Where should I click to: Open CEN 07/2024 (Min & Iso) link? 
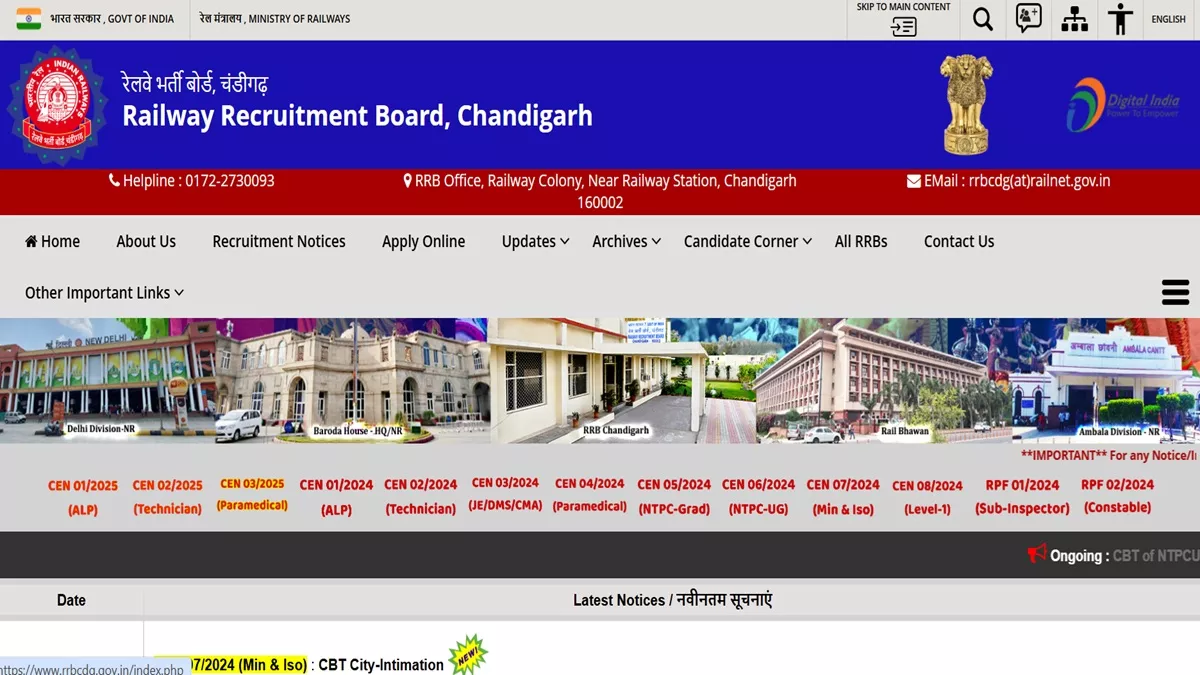pyautogui.click(x=843, y=497)
